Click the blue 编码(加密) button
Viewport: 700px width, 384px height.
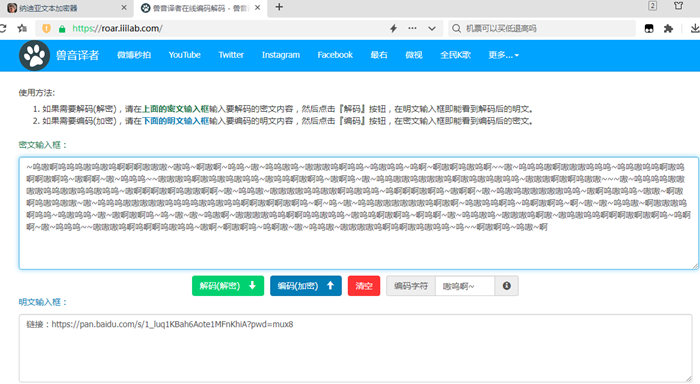(306, 286)
